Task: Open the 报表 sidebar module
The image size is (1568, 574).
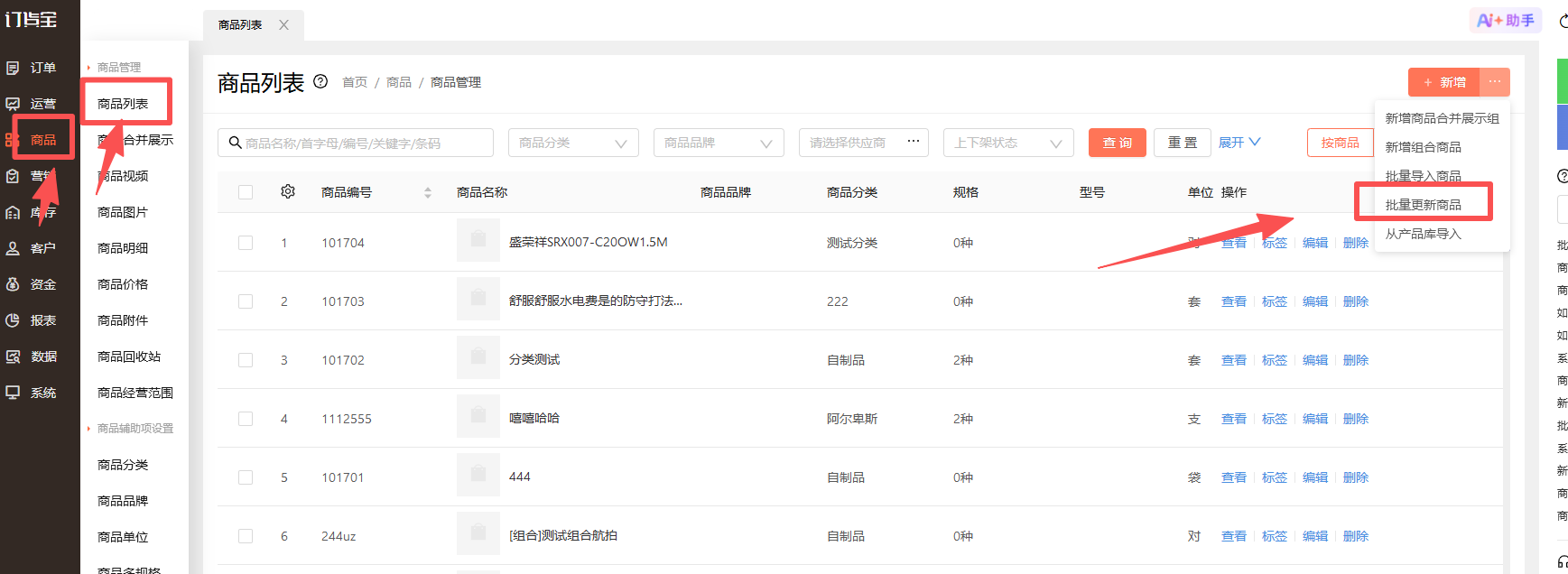Action: pyautogui.click(x=31, y=320)
